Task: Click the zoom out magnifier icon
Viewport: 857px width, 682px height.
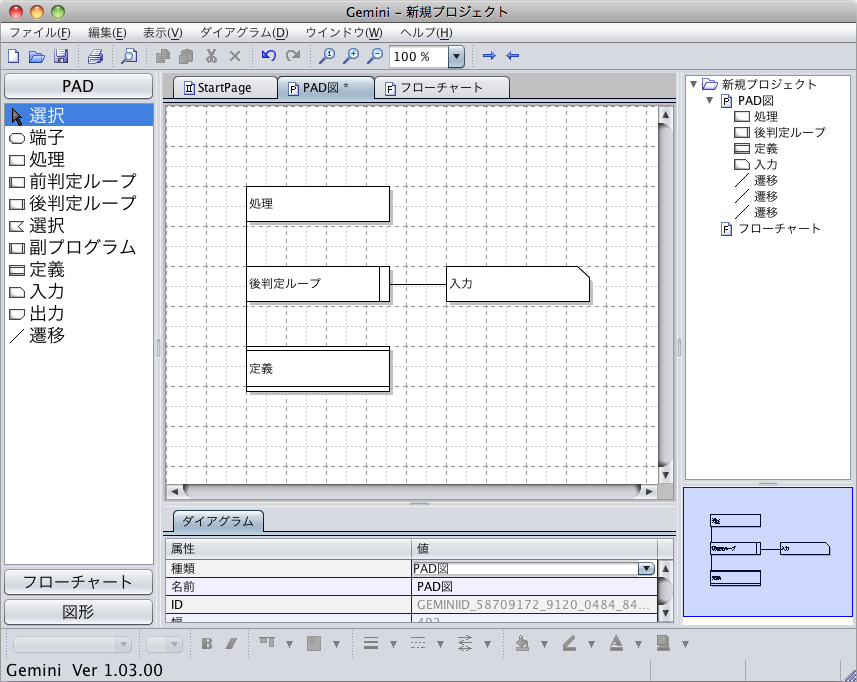Action: tap(374, 56)
